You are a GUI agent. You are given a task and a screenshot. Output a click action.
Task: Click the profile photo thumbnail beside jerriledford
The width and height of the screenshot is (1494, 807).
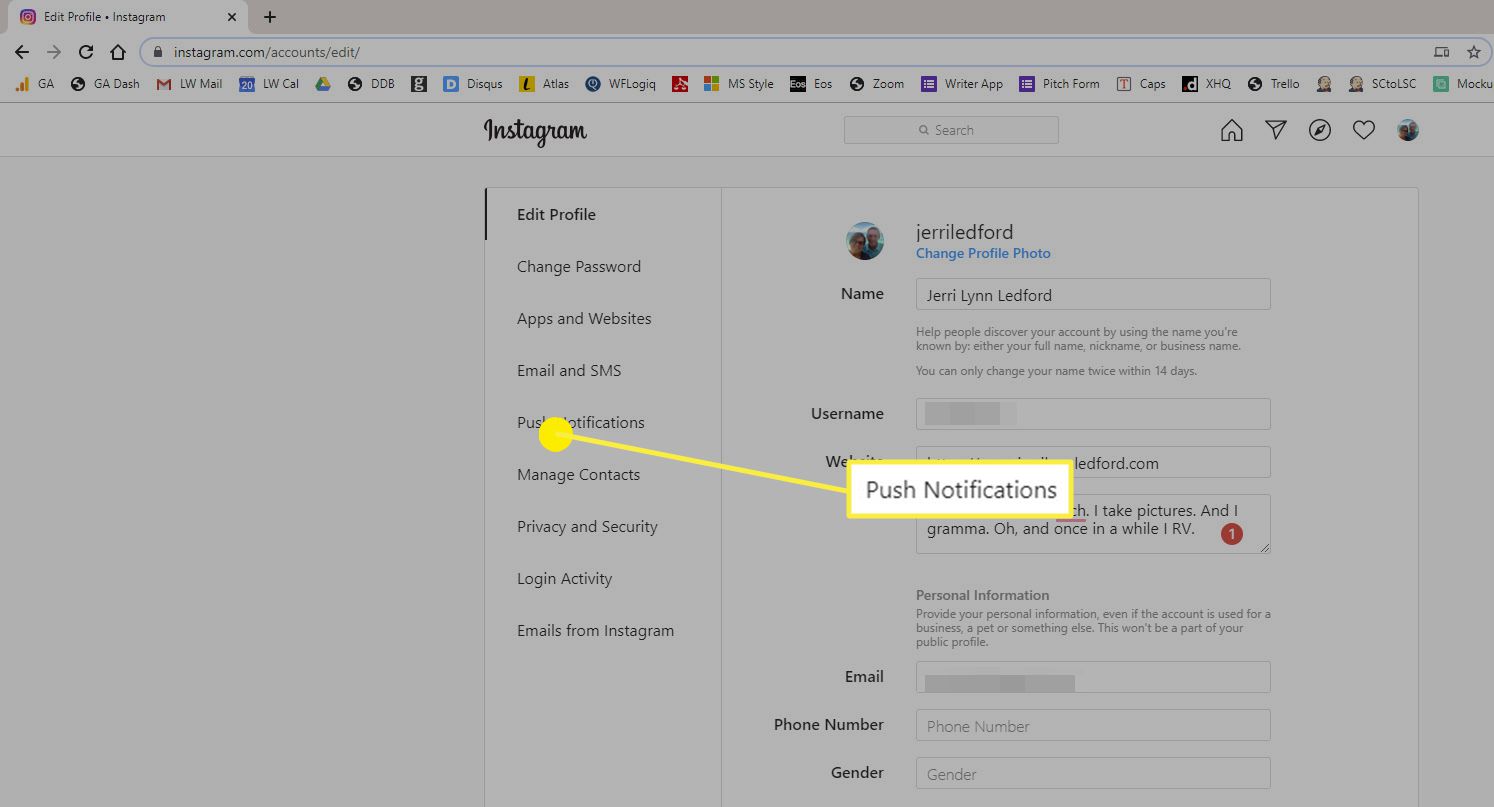(x=865, y=241)
